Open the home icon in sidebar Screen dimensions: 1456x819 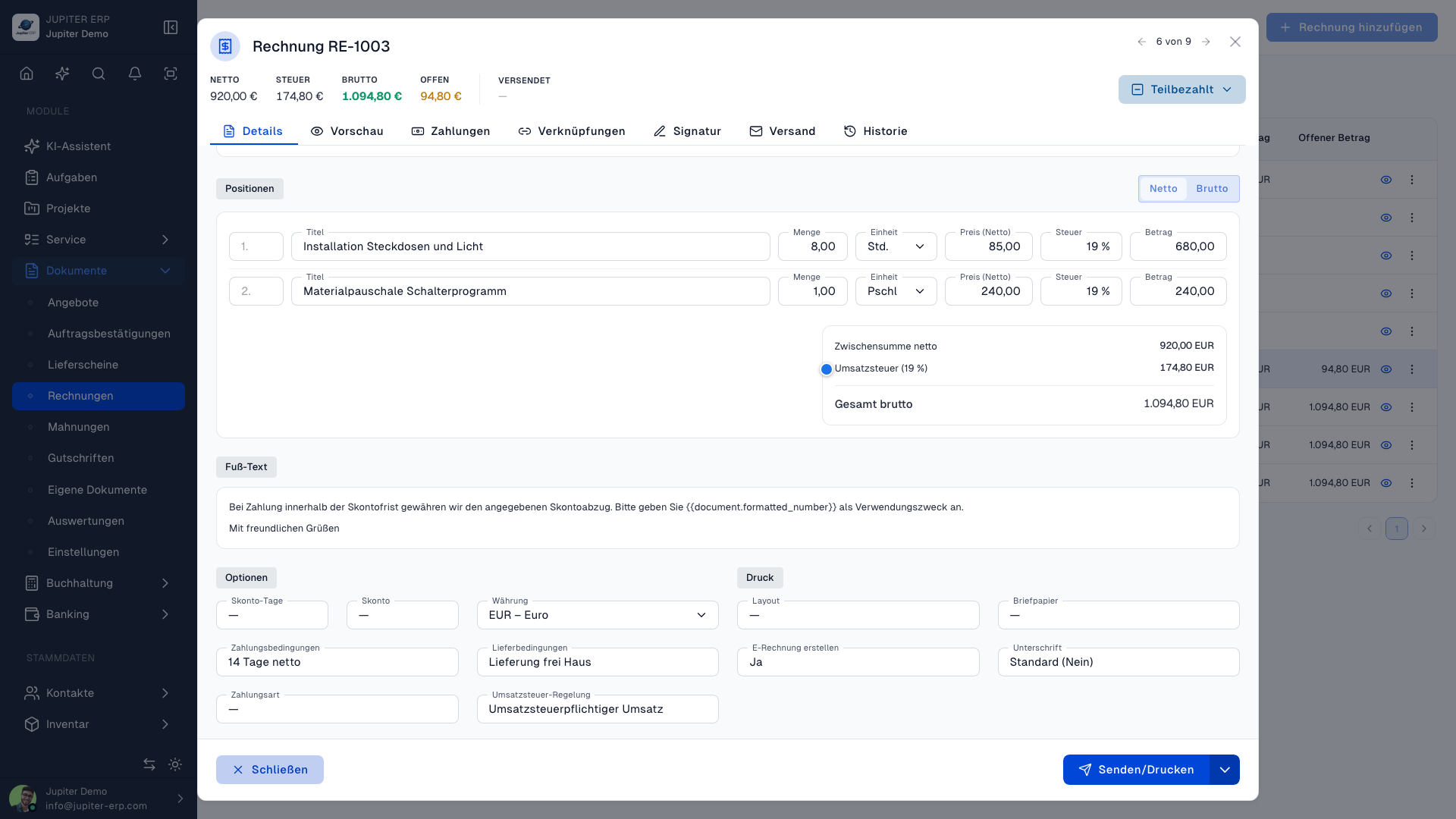27,74
